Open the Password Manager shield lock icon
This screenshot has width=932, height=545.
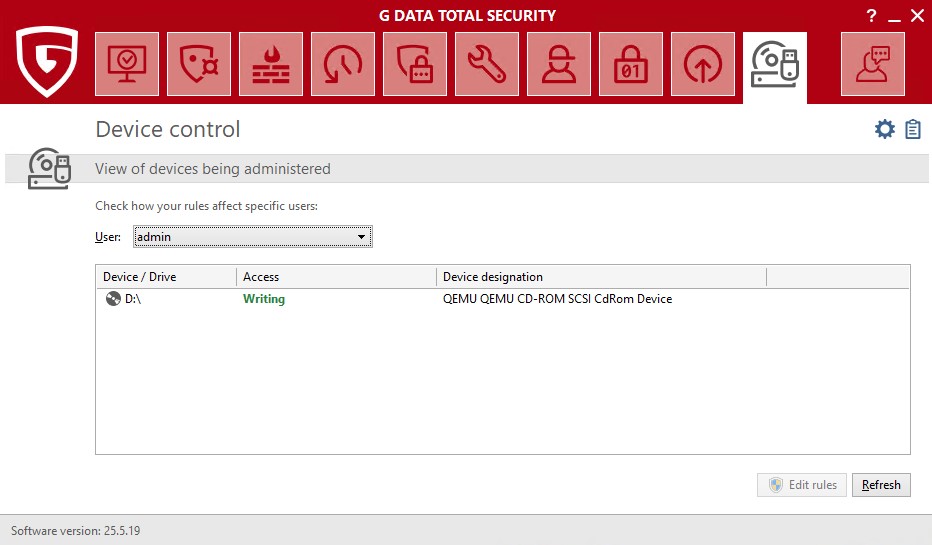(415, 64)
